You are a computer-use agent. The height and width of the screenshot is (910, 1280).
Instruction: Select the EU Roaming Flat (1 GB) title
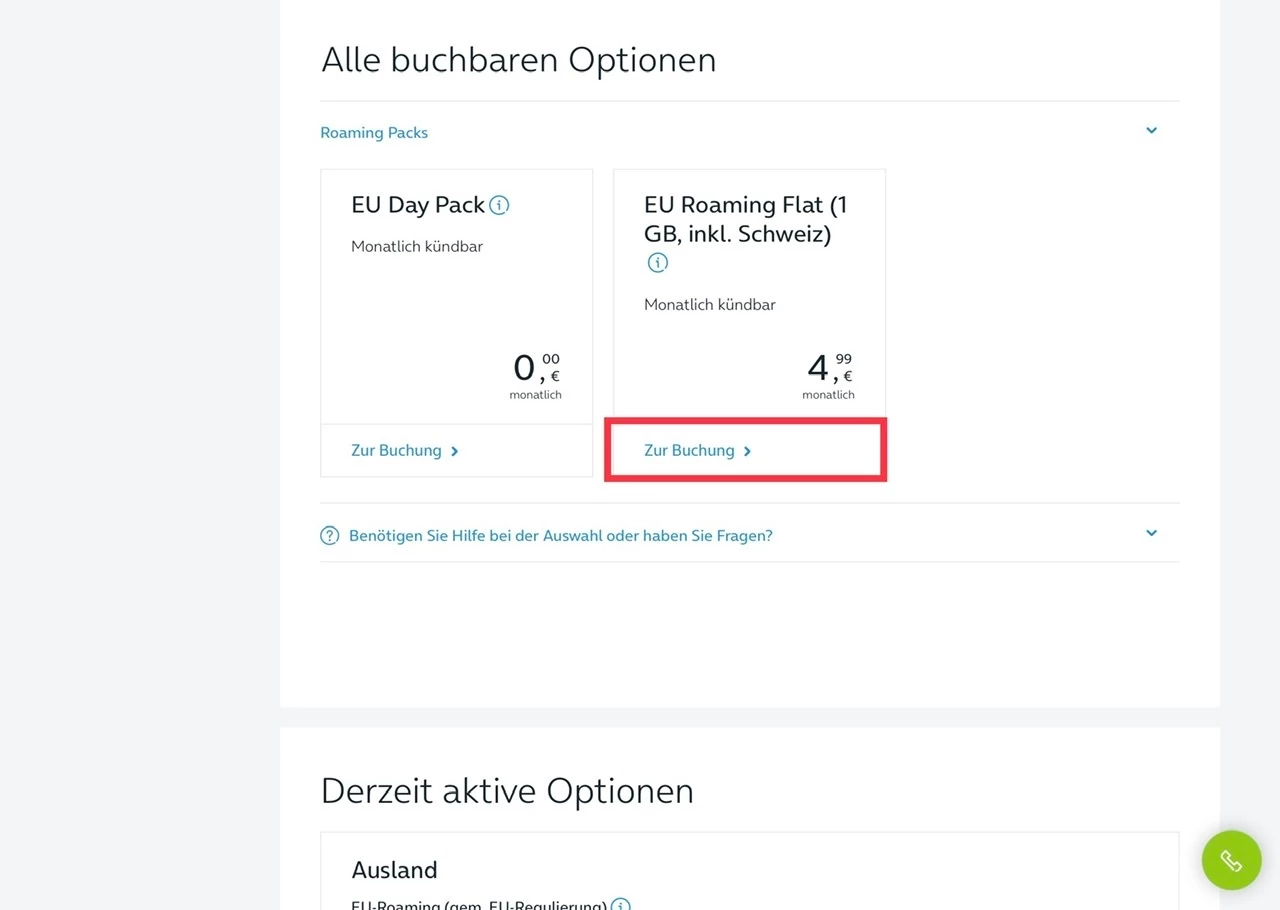click(745, 219)
